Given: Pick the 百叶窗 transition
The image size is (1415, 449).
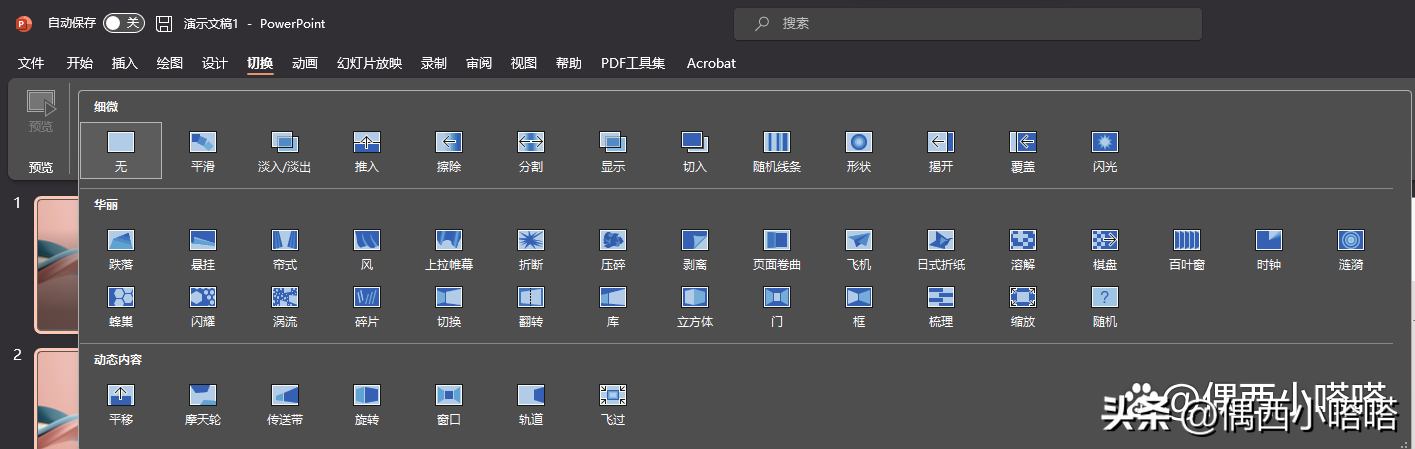Looking at the screenshot, I should coord(1187,250).
